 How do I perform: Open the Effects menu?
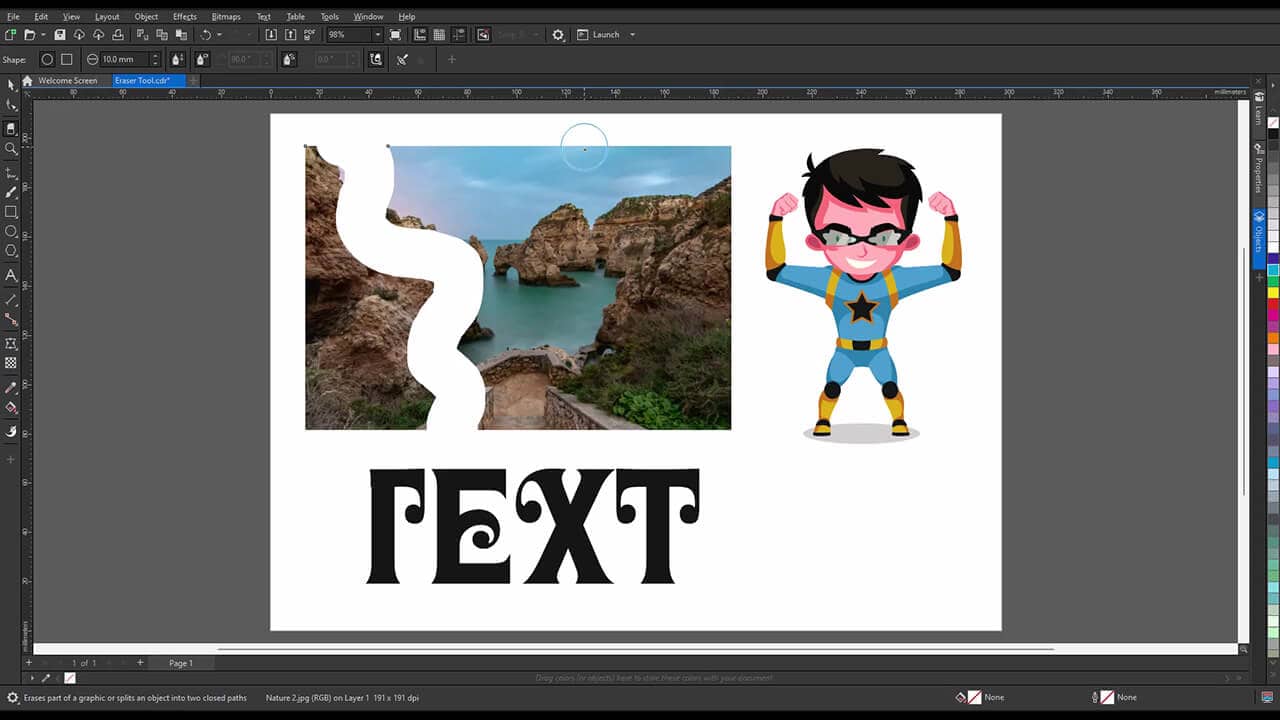(x=184, y=17)
